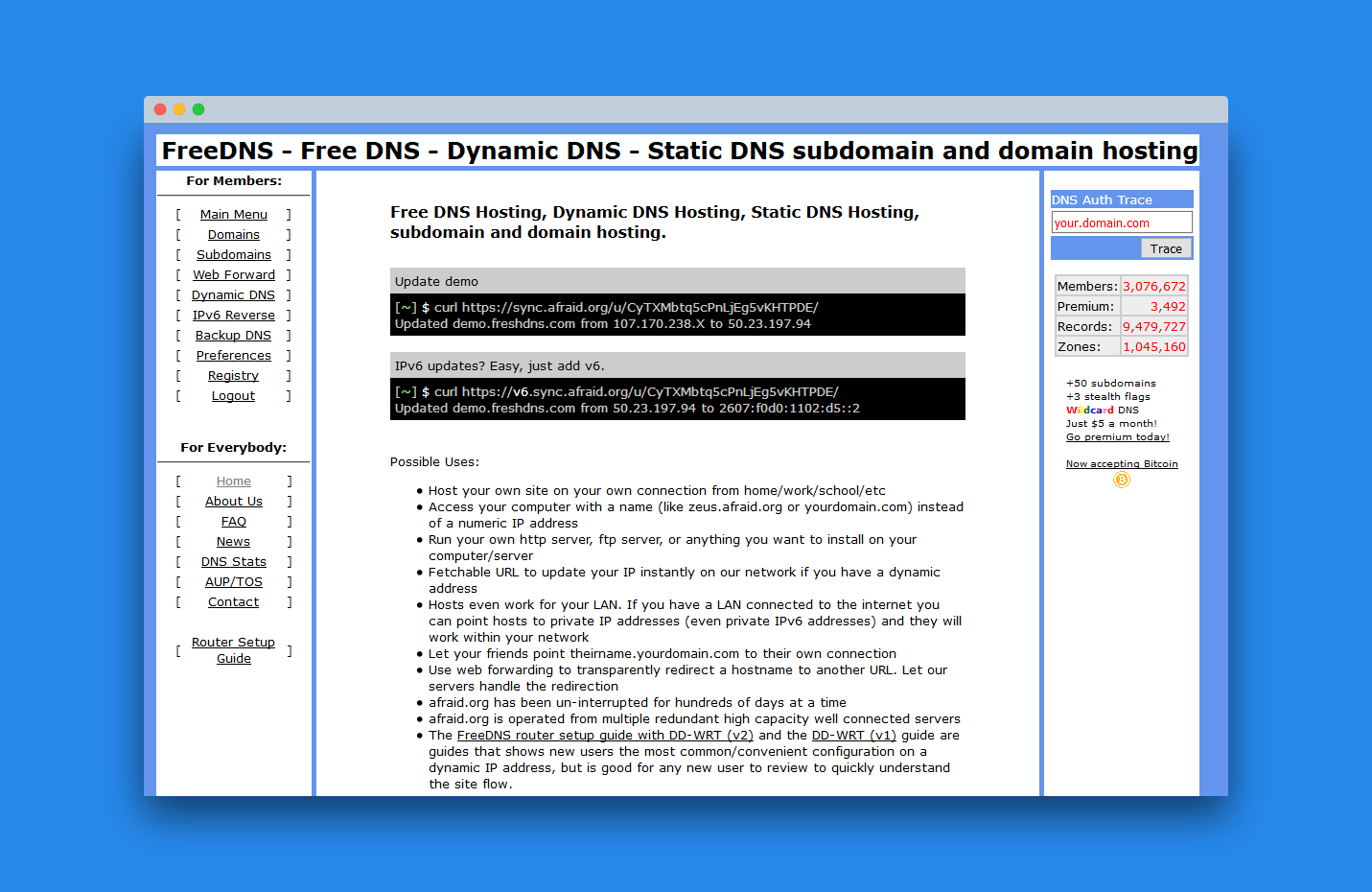Click the 'Possible Uses:' text
The image size is (1372, 892).
[x=434, y=462]
